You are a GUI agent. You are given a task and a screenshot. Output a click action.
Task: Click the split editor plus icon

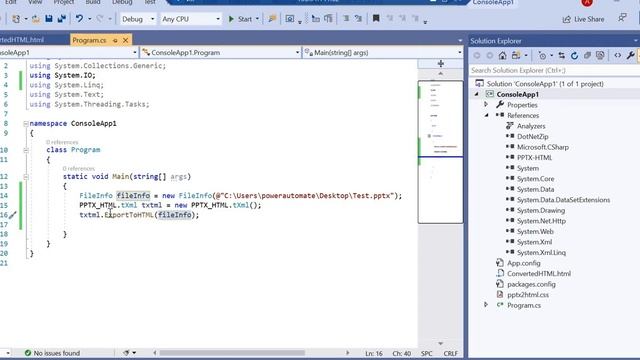point(441,64)
